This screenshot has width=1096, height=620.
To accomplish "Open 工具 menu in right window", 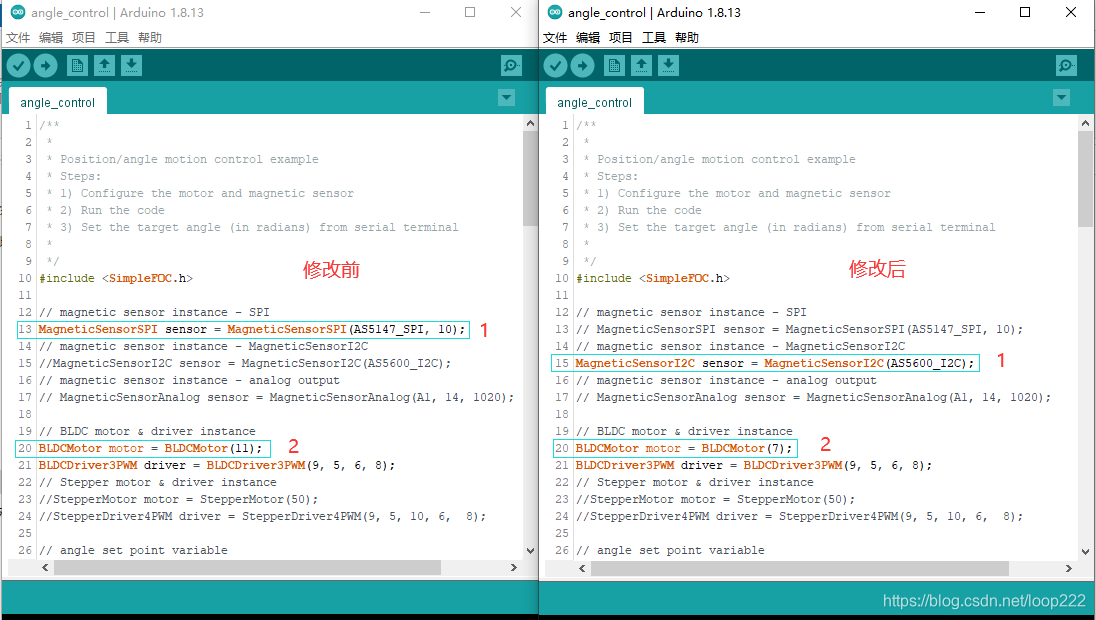I will pos(654,38).
